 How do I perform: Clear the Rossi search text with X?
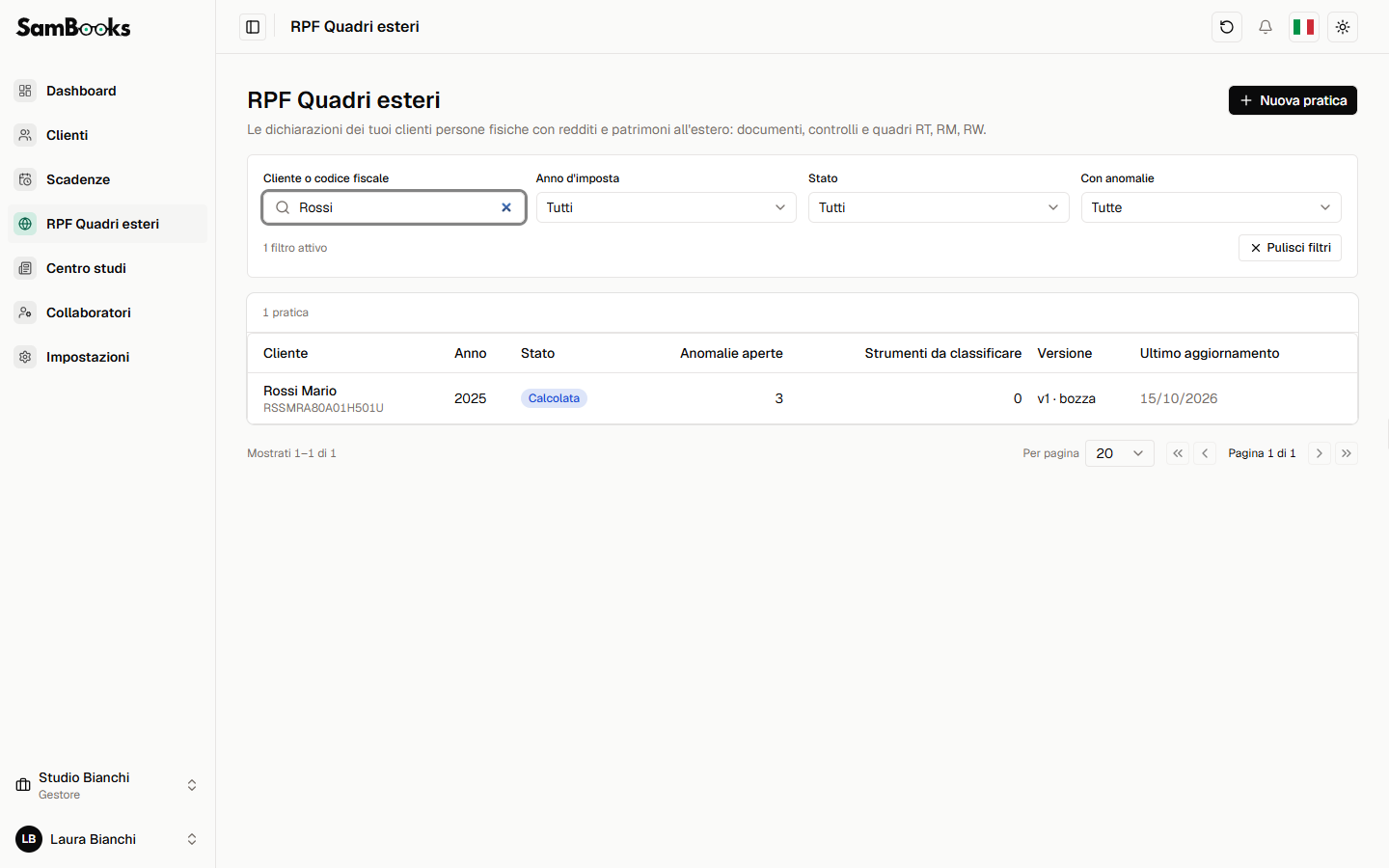[506, 207]
